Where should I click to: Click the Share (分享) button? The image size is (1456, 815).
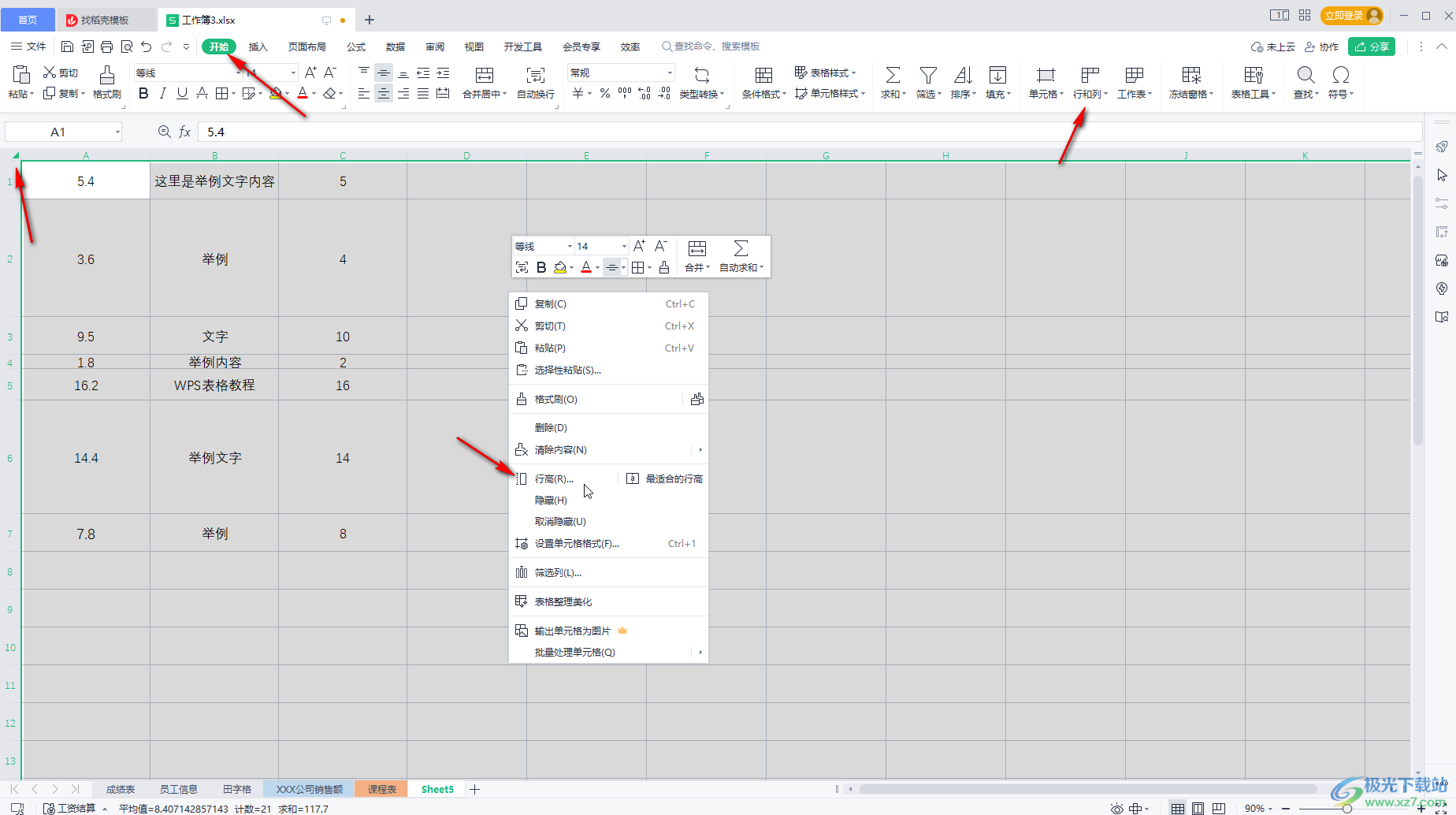1372,47
